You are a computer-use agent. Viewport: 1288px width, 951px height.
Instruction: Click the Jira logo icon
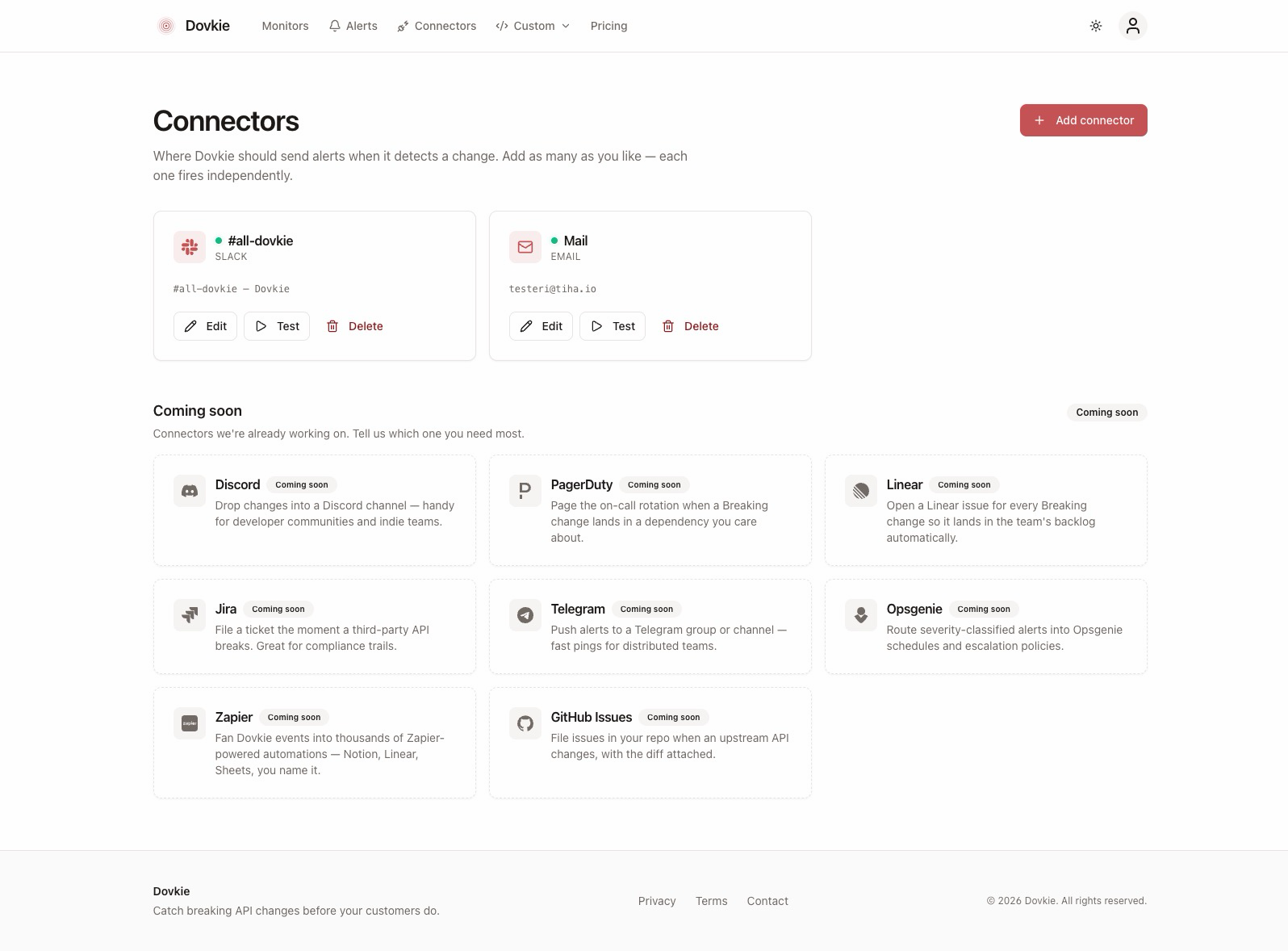tap(190, 615)
